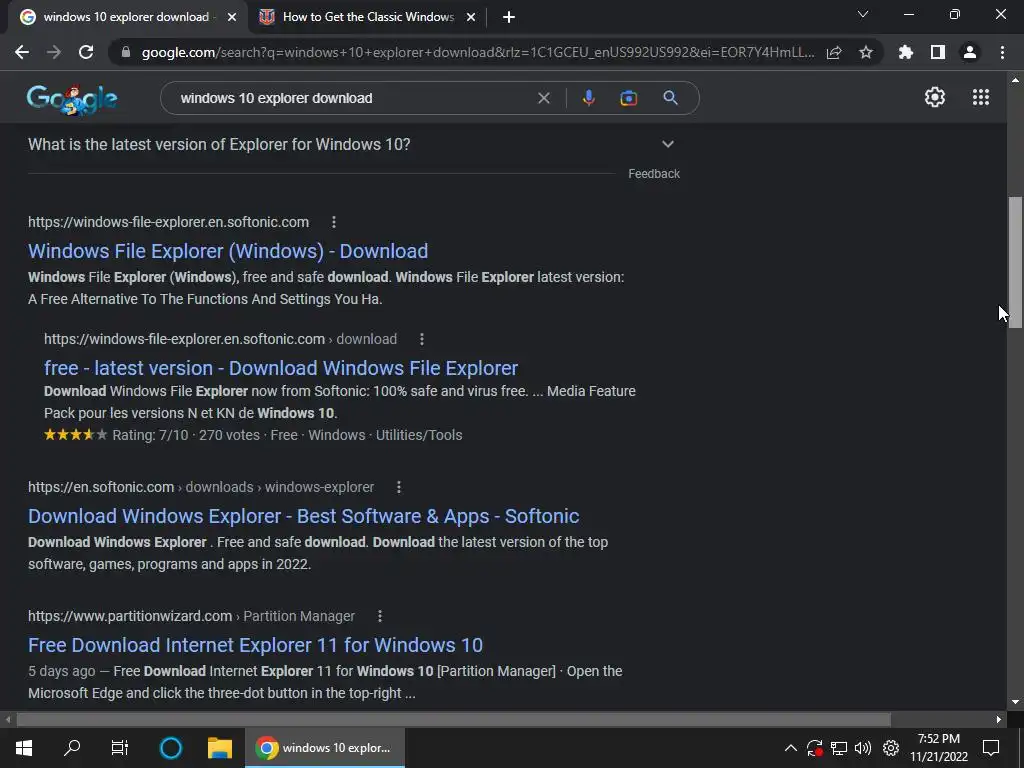Open the Google apps grid
Viewport: 1024px width, 768px height.
tap(981, 97)
